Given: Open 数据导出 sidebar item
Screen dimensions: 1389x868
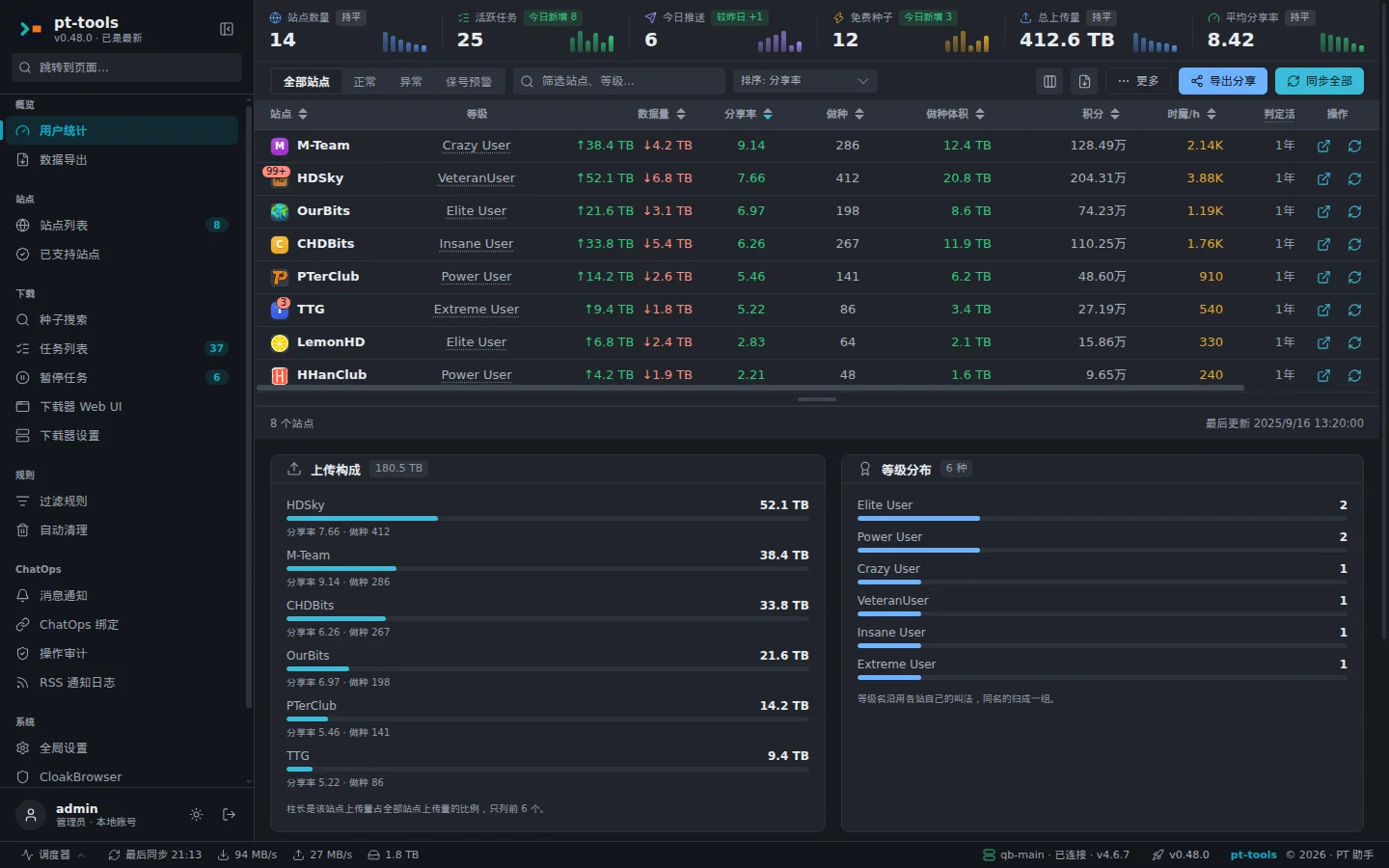Looking at the screenshot, I should pyautogui.click(x=122, y=159).
